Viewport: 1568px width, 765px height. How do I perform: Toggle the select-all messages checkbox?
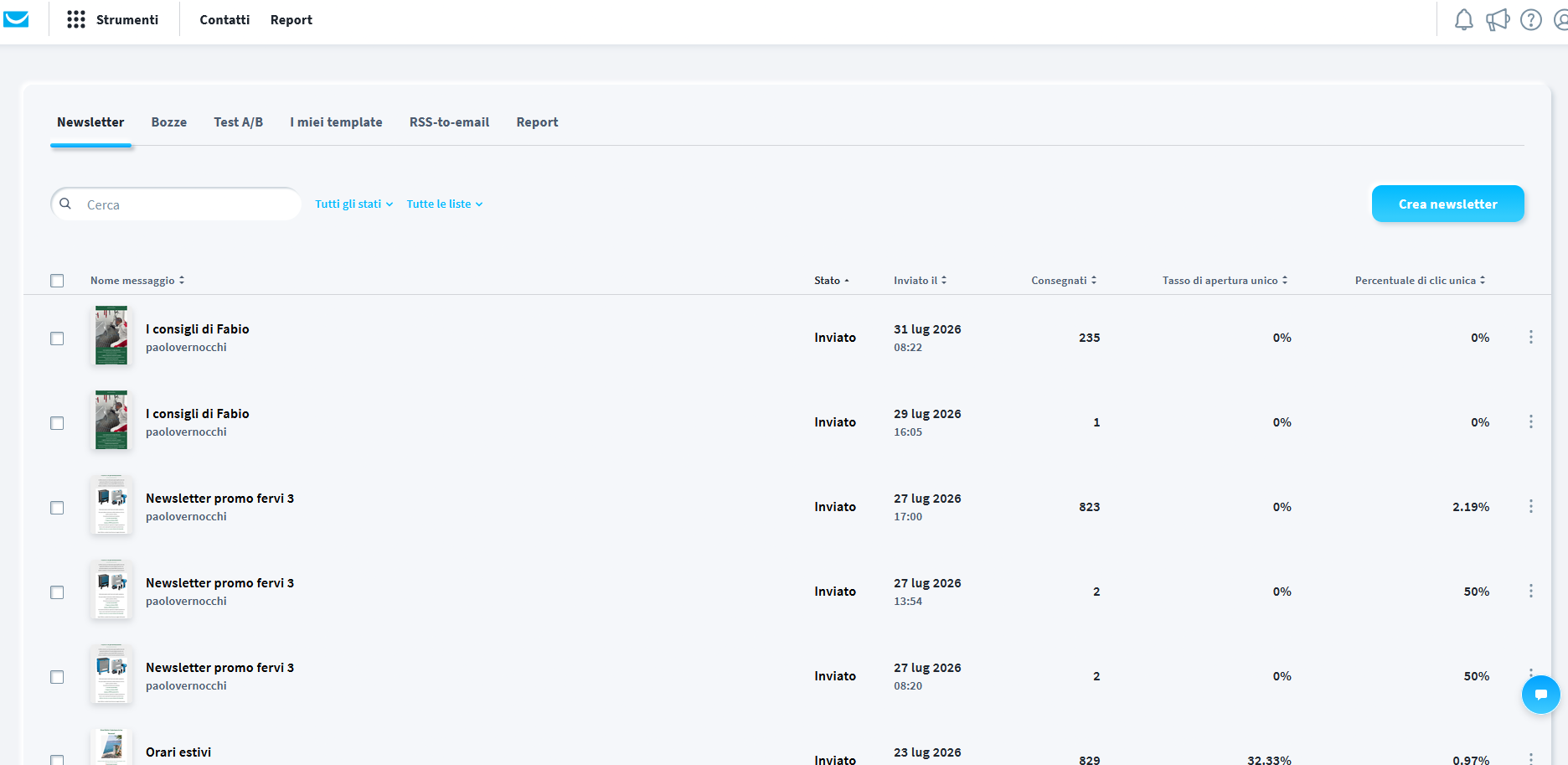57,281
